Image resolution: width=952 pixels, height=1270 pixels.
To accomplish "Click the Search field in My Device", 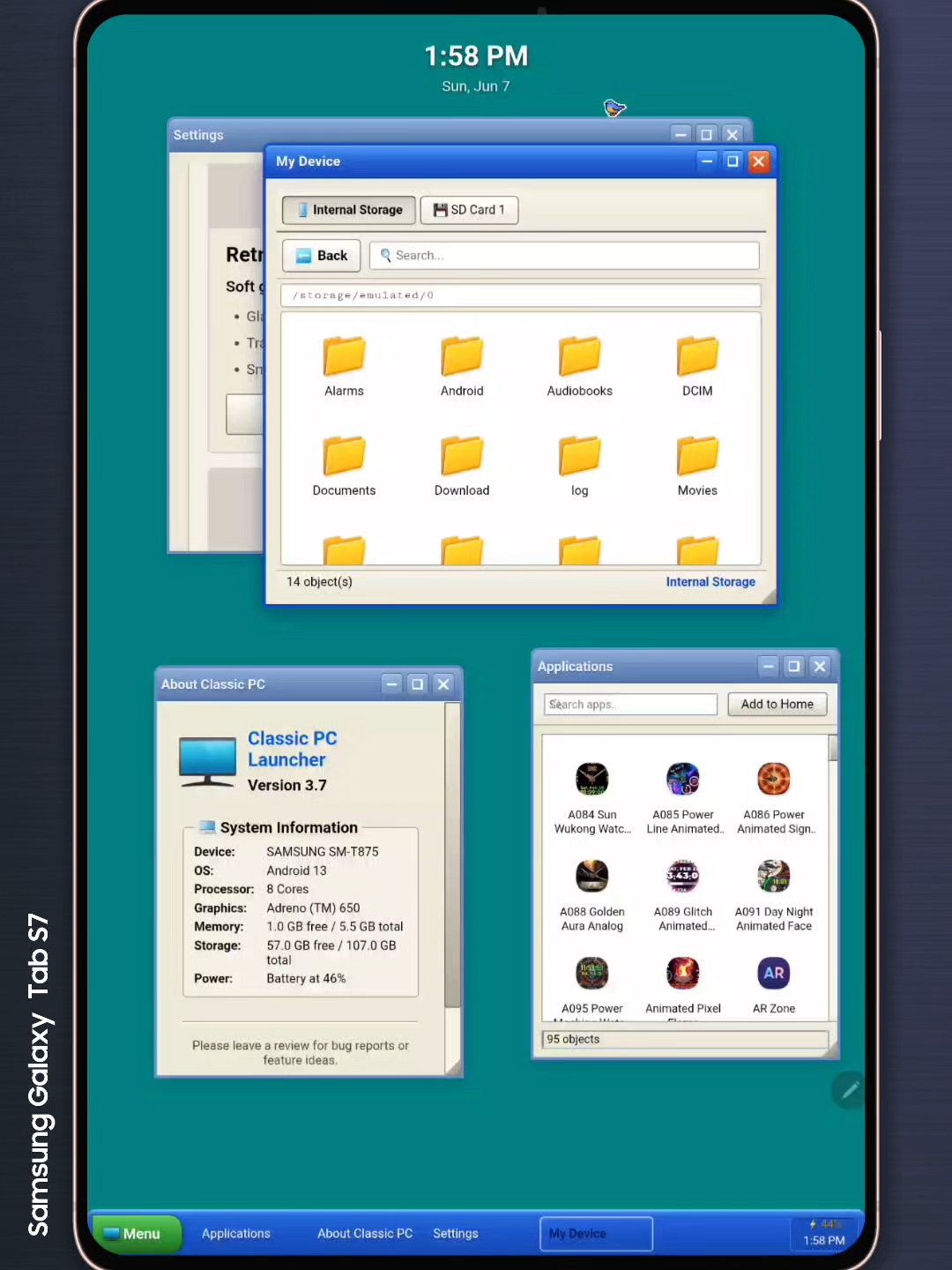I will (x=564, y=256).
